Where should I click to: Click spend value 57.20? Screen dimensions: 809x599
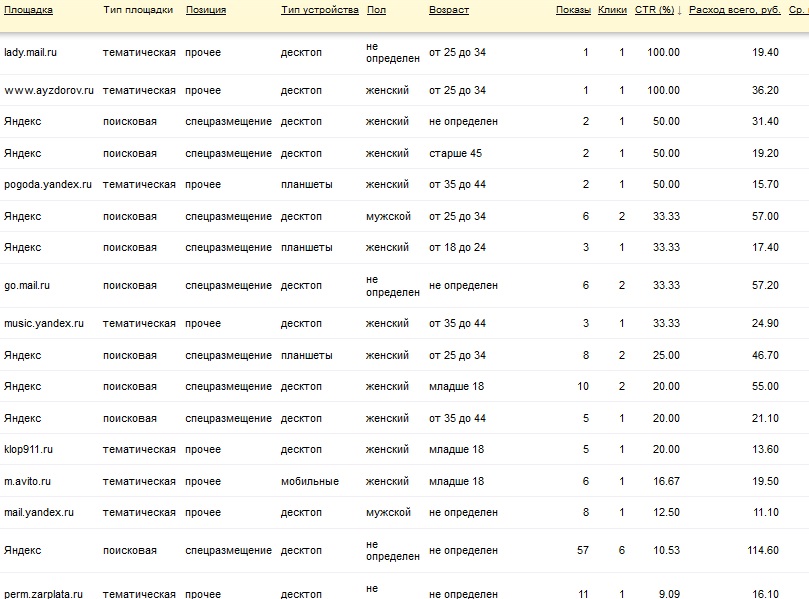pos(765,285)
